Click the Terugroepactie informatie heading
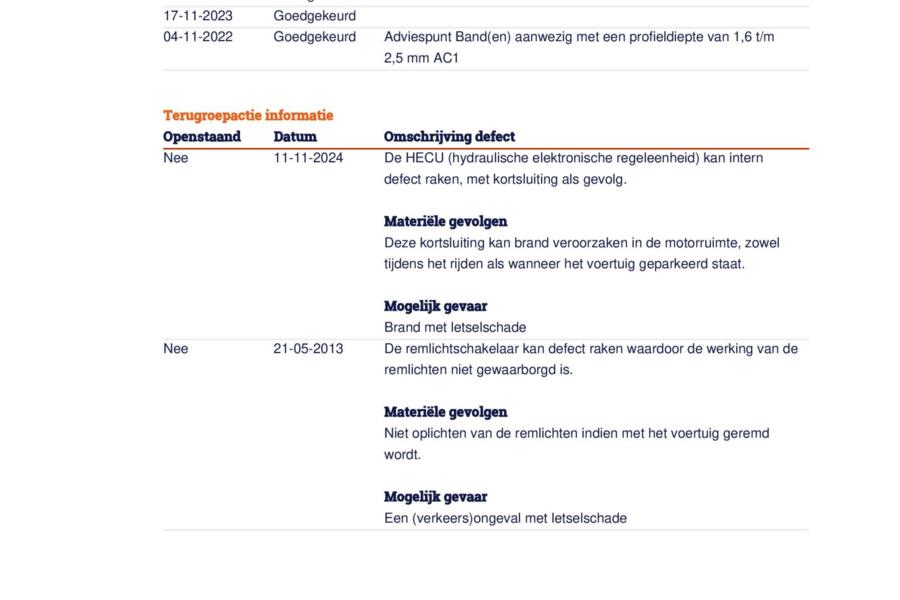This screenshot has width=900, height=600. pyautogui.click(x=248, y=115)
